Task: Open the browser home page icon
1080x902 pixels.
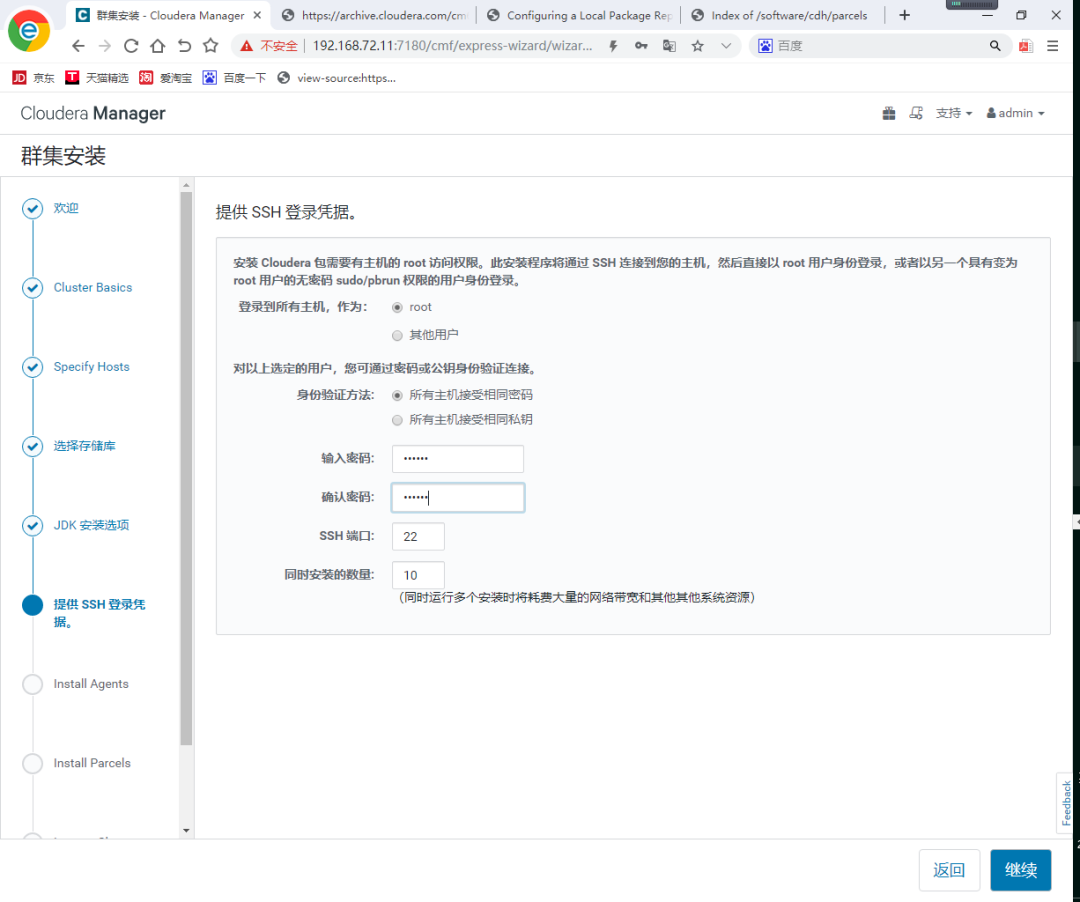Action: [158, 46]
